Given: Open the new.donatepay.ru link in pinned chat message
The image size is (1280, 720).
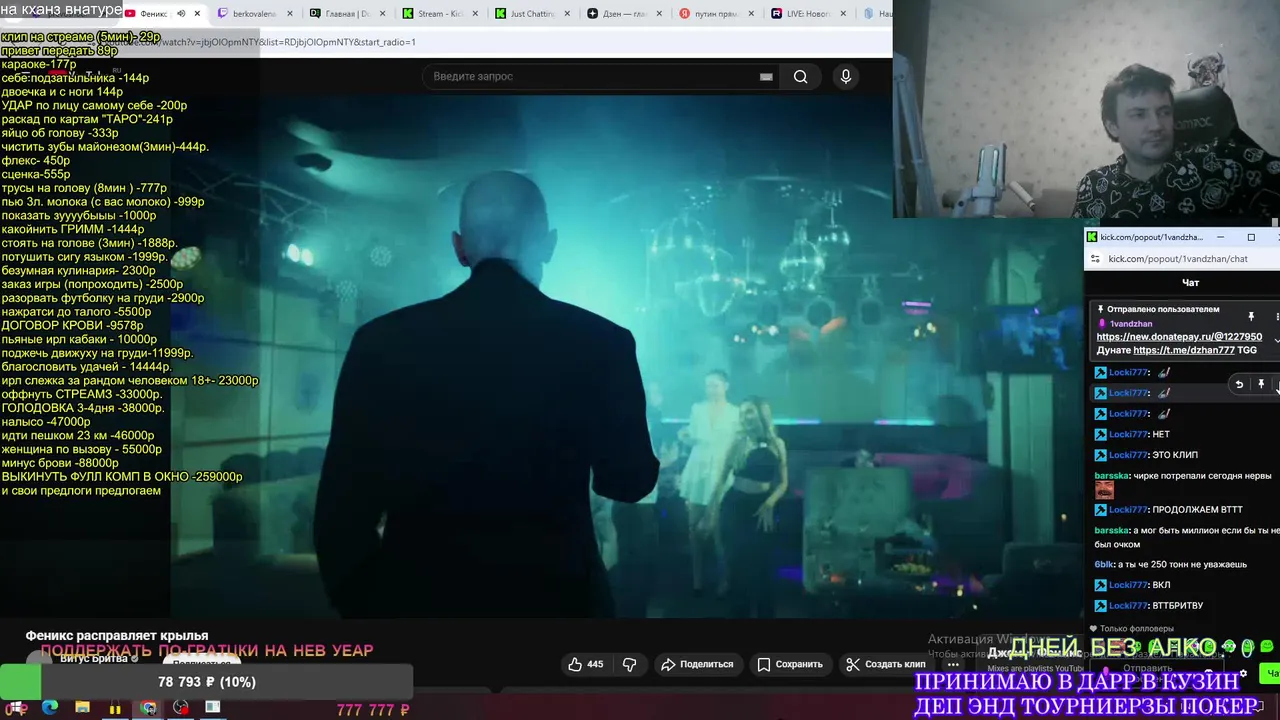Looking at the screenshot, I should (x=1179, y=337).
